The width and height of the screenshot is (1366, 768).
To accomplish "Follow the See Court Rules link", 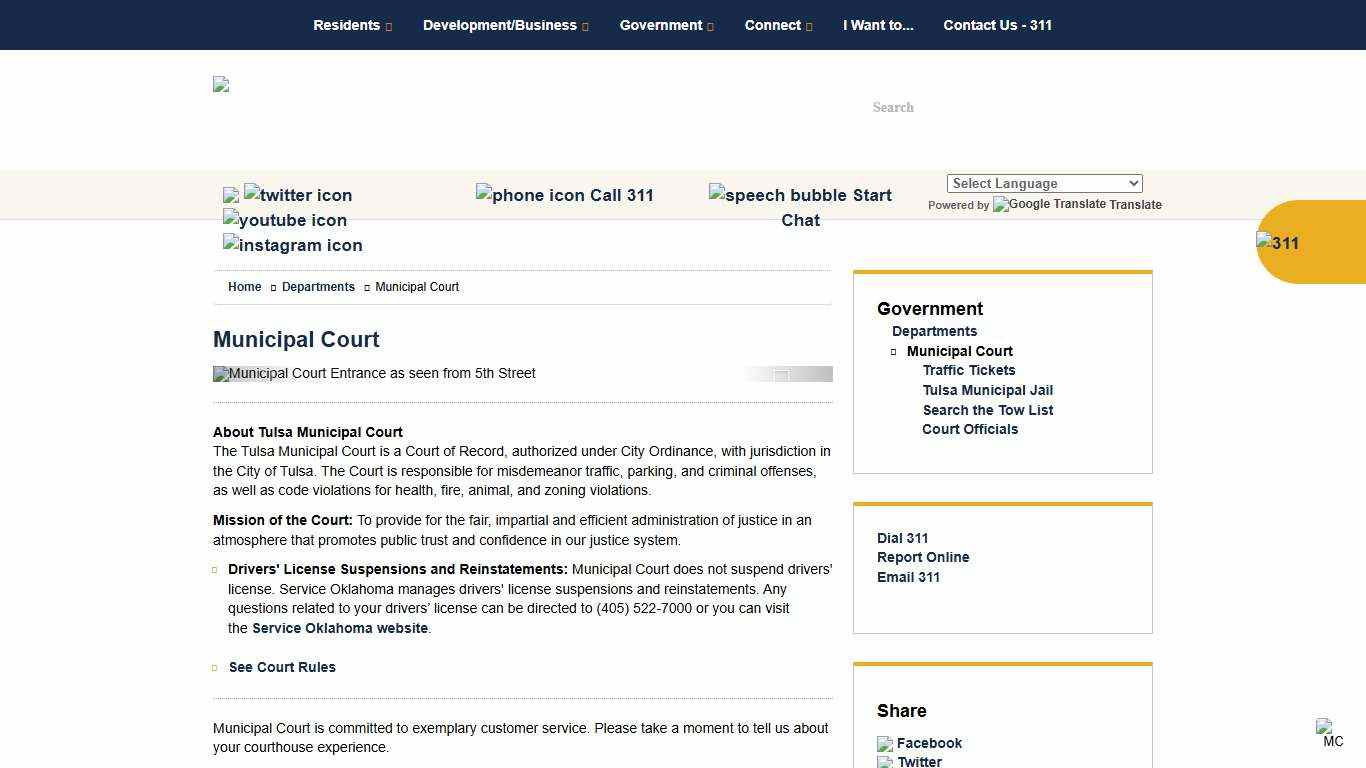I will pyautogui.click(x=282, y=667).
